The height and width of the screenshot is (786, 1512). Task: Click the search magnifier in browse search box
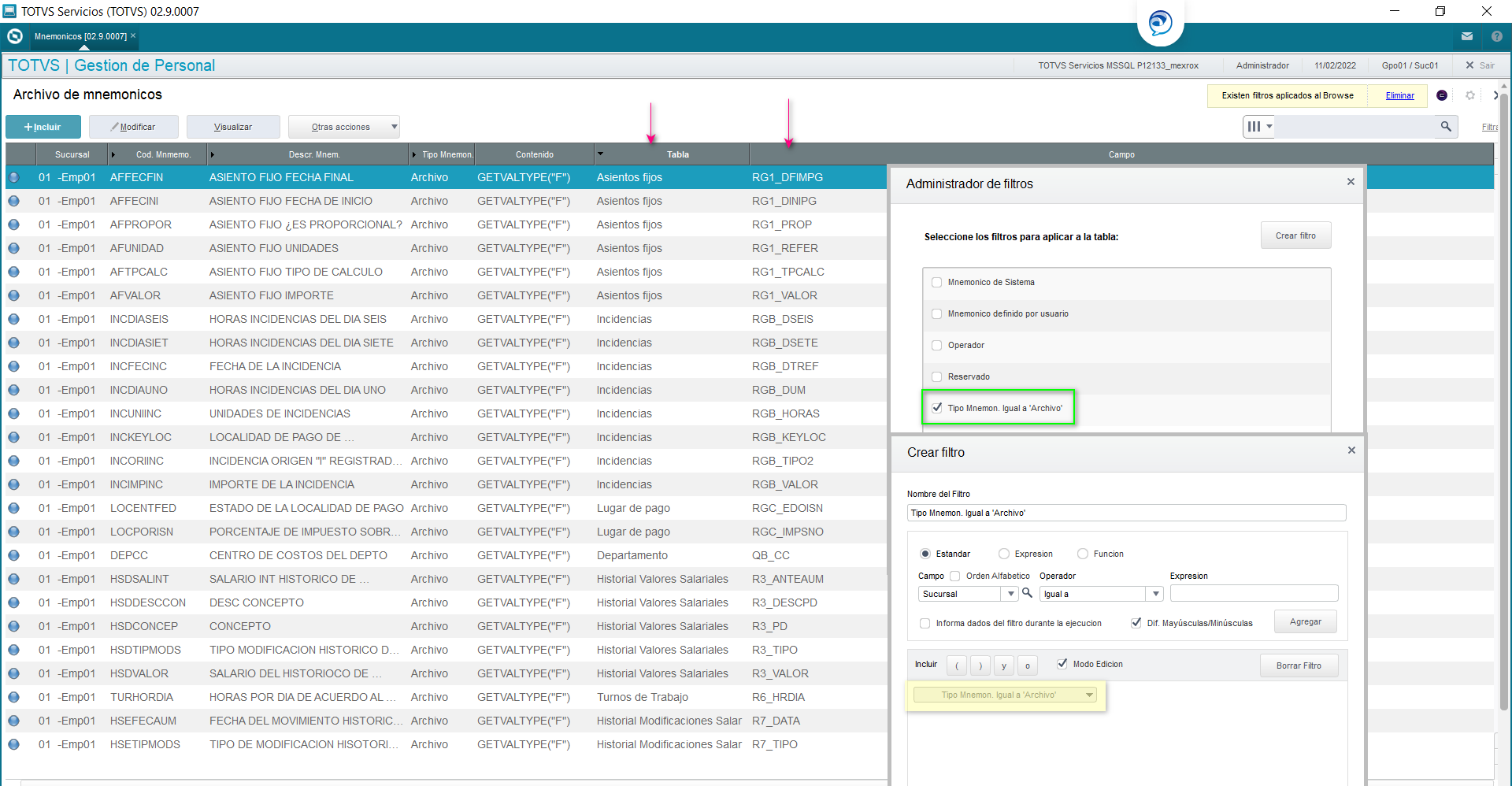pos(1445,126)
